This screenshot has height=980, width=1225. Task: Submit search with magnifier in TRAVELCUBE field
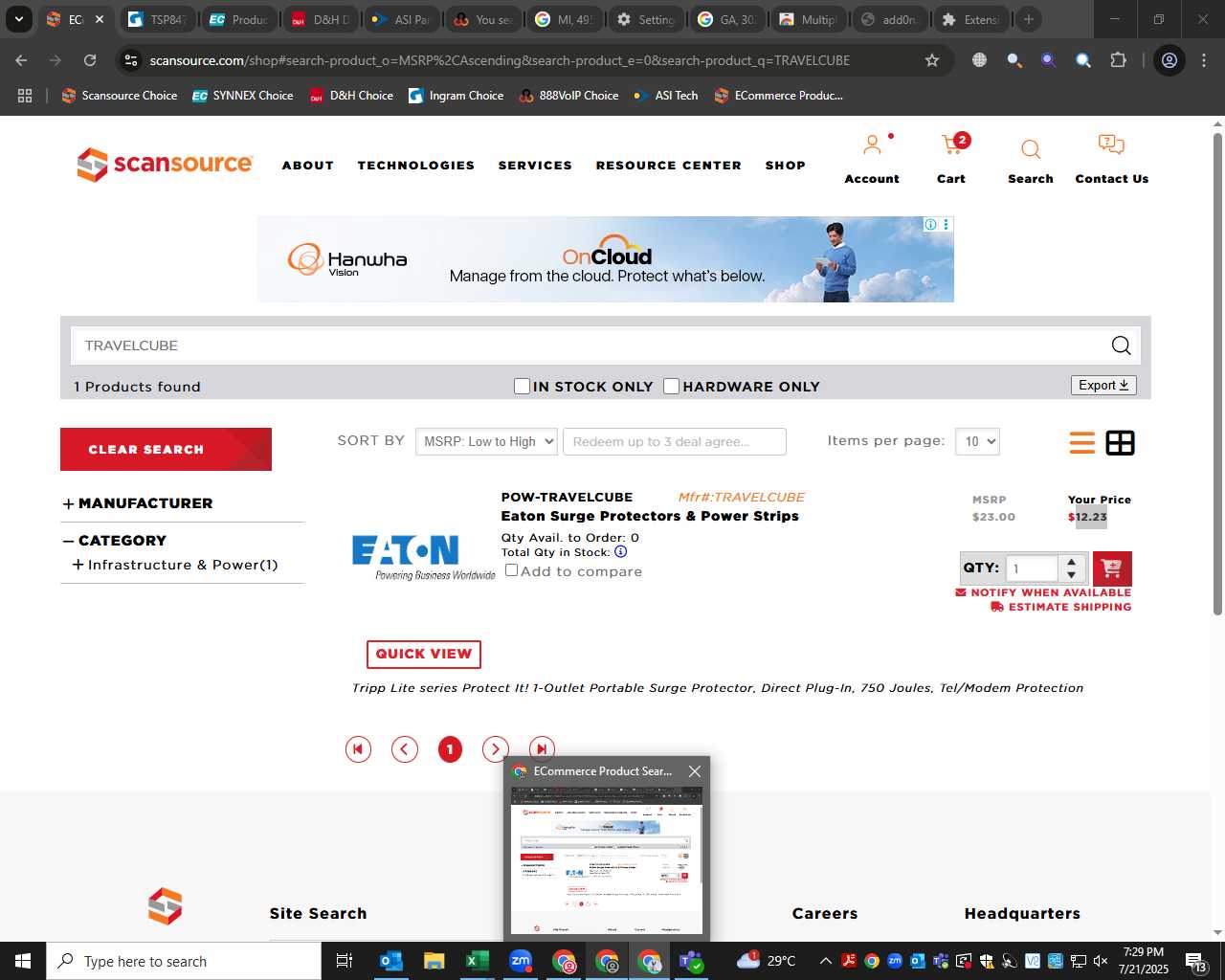click(1121, 345)
